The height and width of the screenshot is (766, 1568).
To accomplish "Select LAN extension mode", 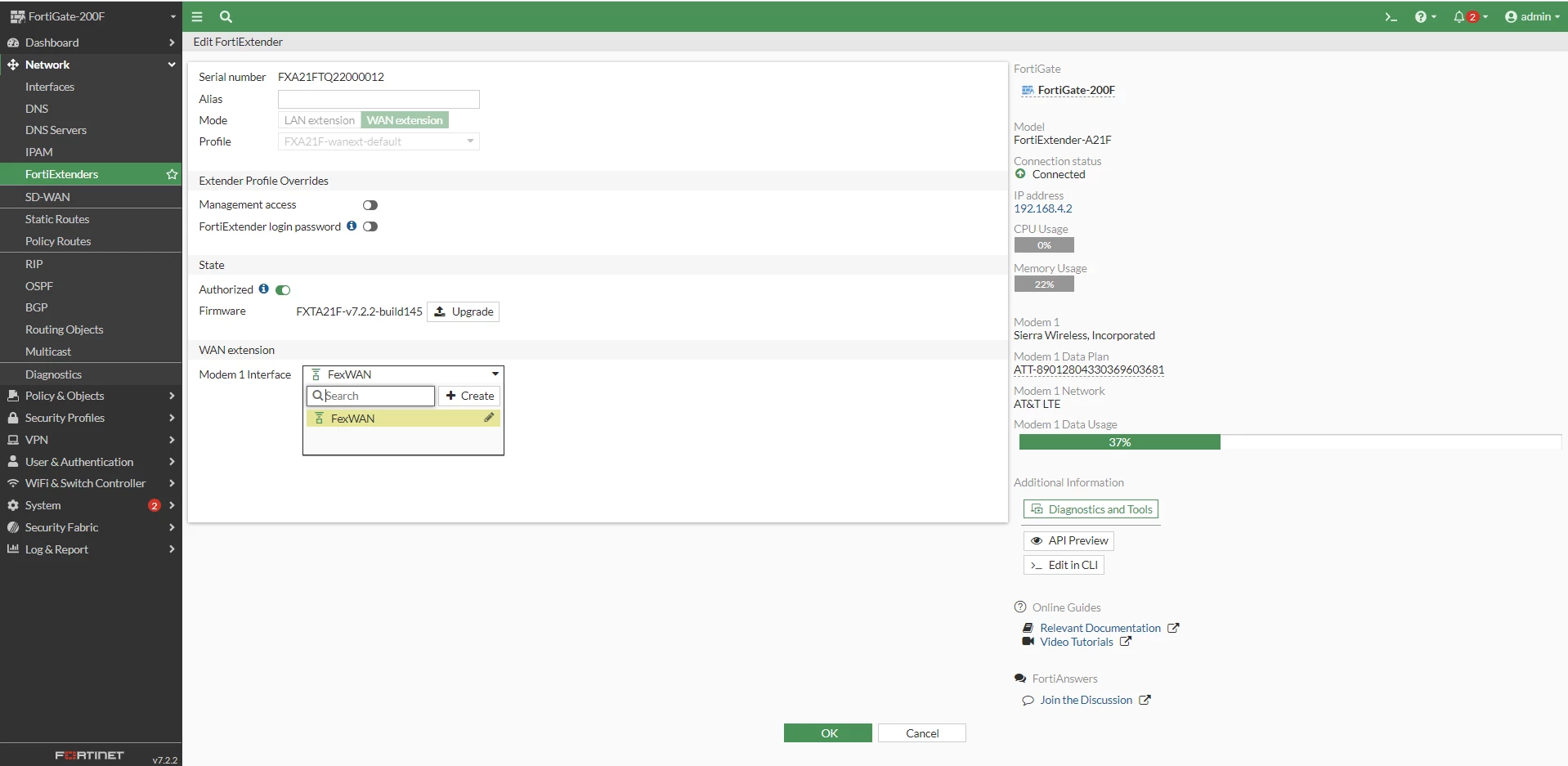I will coord(320,120).
